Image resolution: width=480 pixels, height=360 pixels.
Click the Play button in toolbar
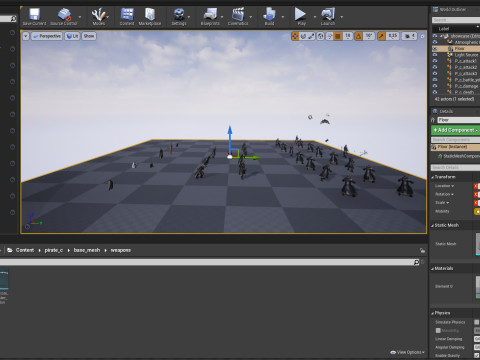[x=301, y=16]
